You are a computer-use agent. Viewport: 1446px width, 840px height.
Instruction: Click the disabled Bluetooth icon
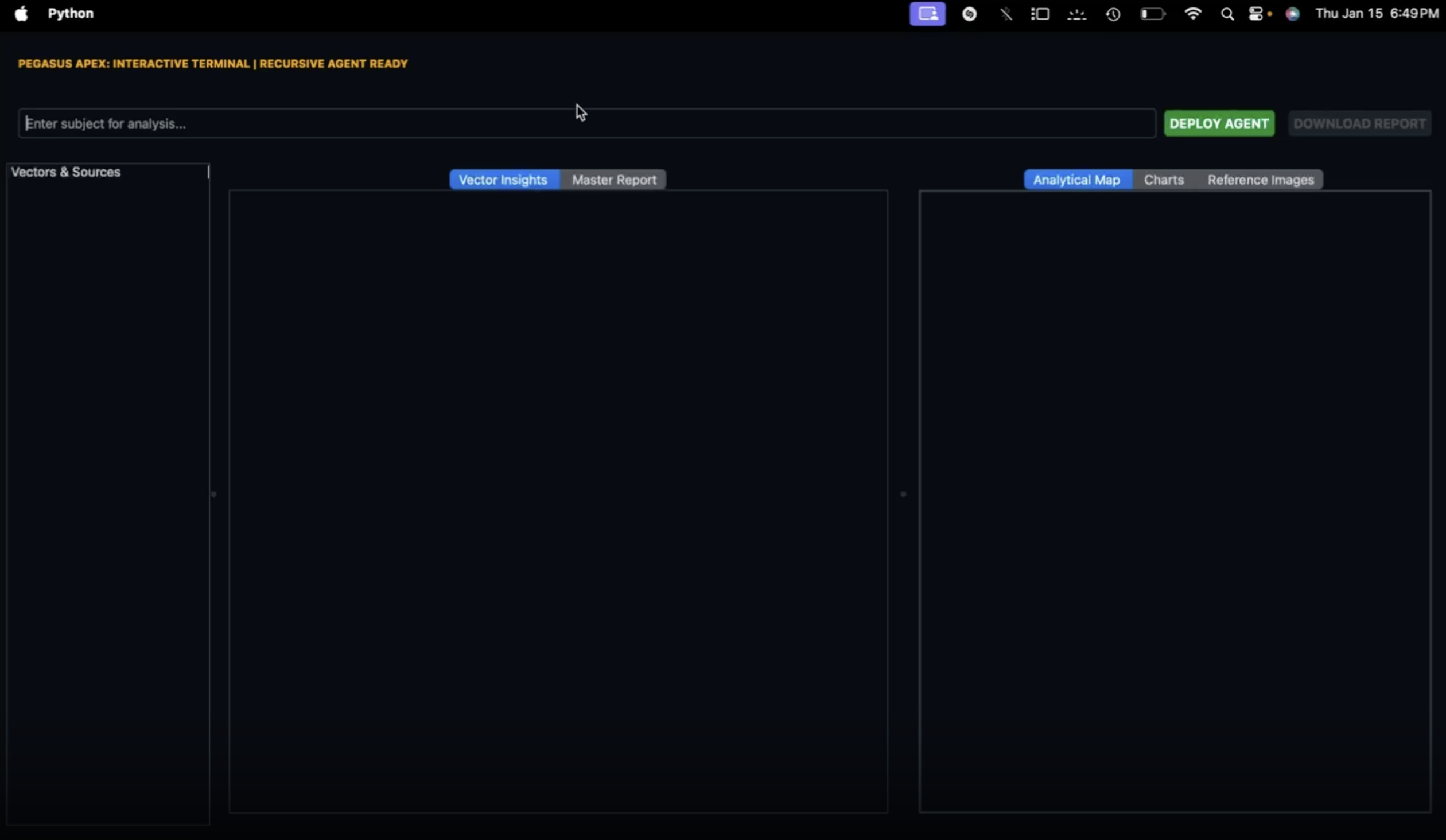point(1005,14)
